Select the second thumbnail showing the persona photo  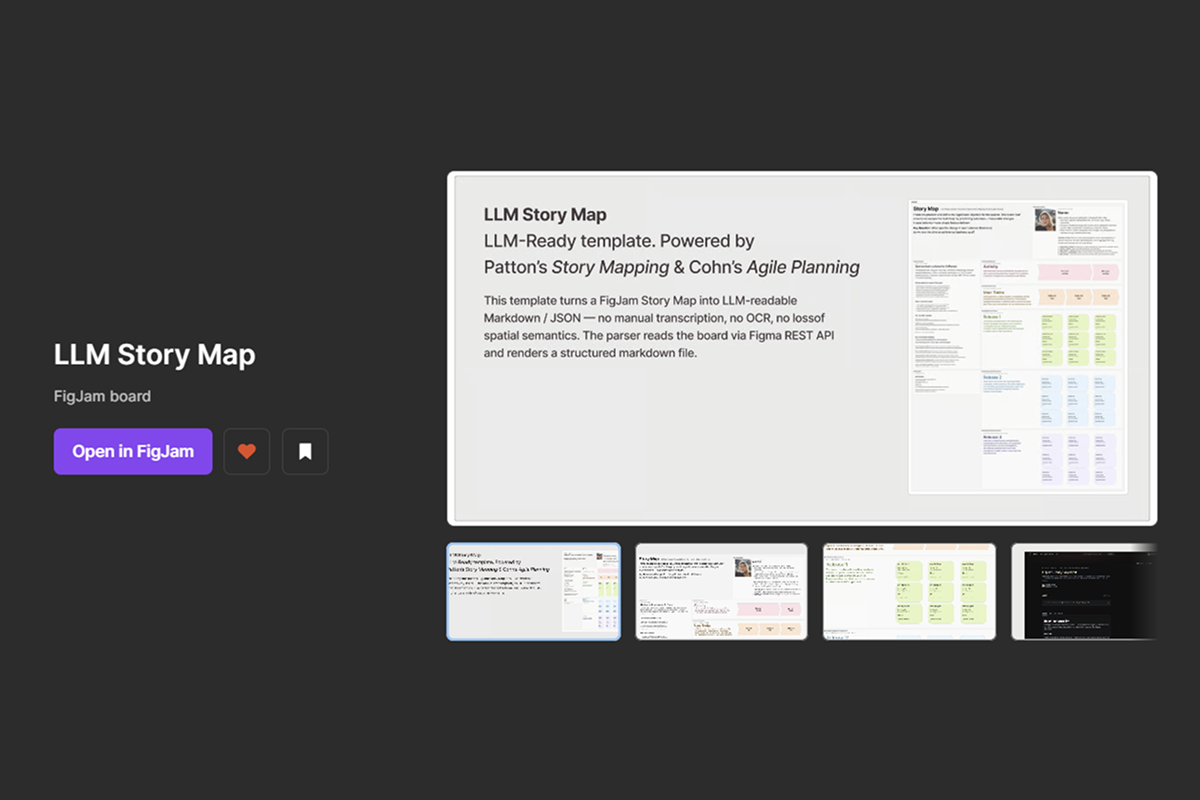[x=722, y=591]
